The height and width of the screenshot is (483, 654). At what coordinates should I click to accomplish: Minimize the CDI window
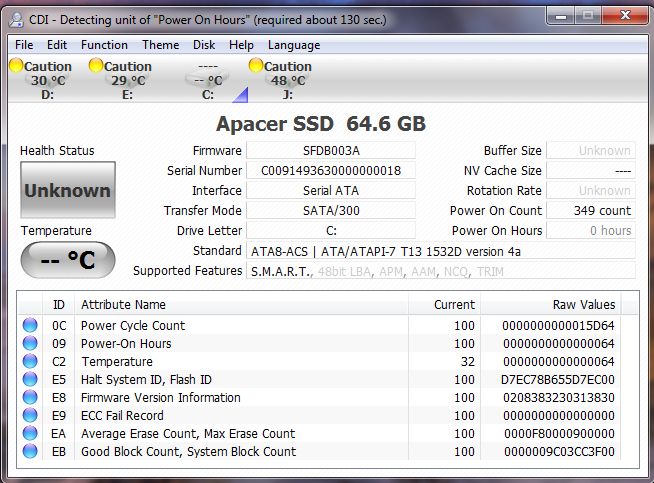coord(561,17)
